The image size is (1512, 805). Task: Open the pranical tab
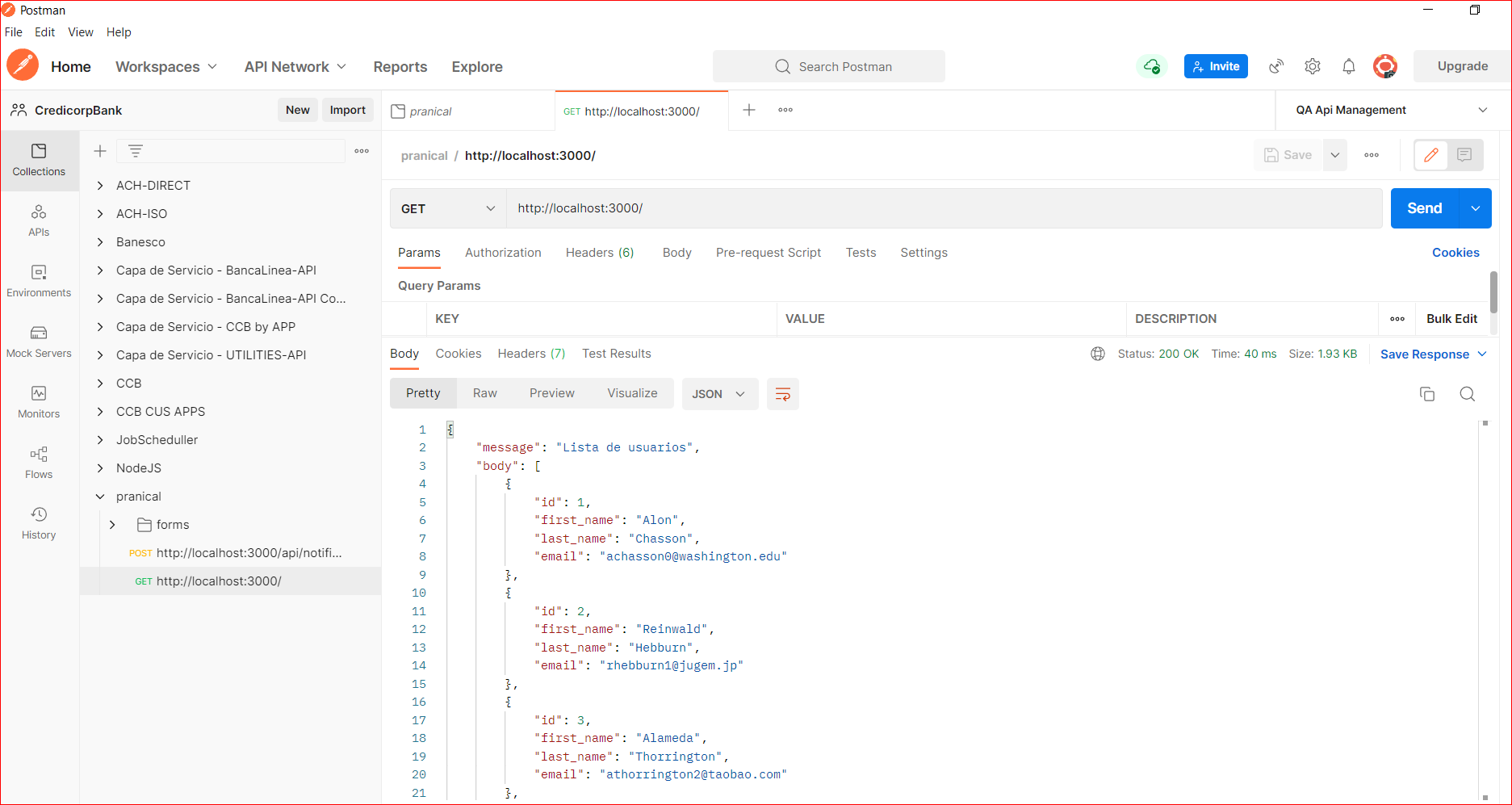pos(467,111)
